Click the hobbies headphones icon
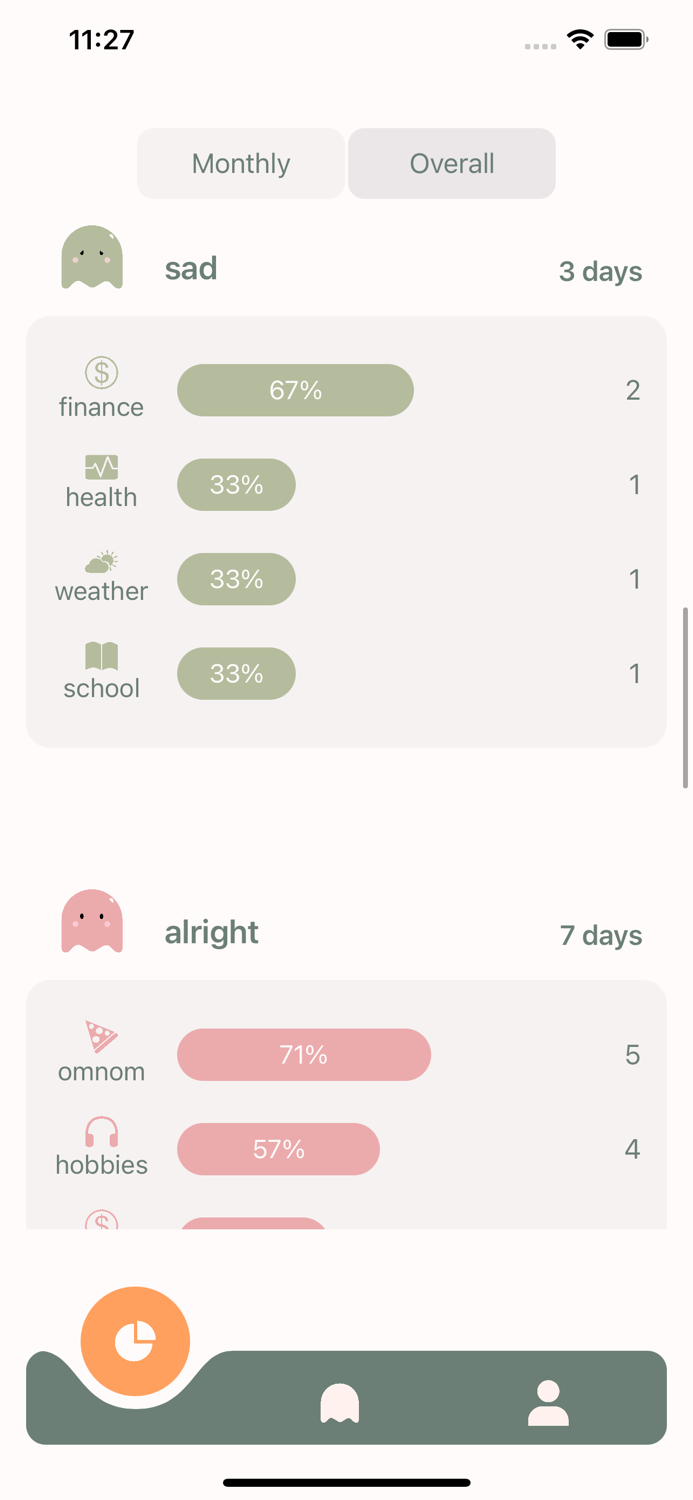 (x=100, y=1131)
